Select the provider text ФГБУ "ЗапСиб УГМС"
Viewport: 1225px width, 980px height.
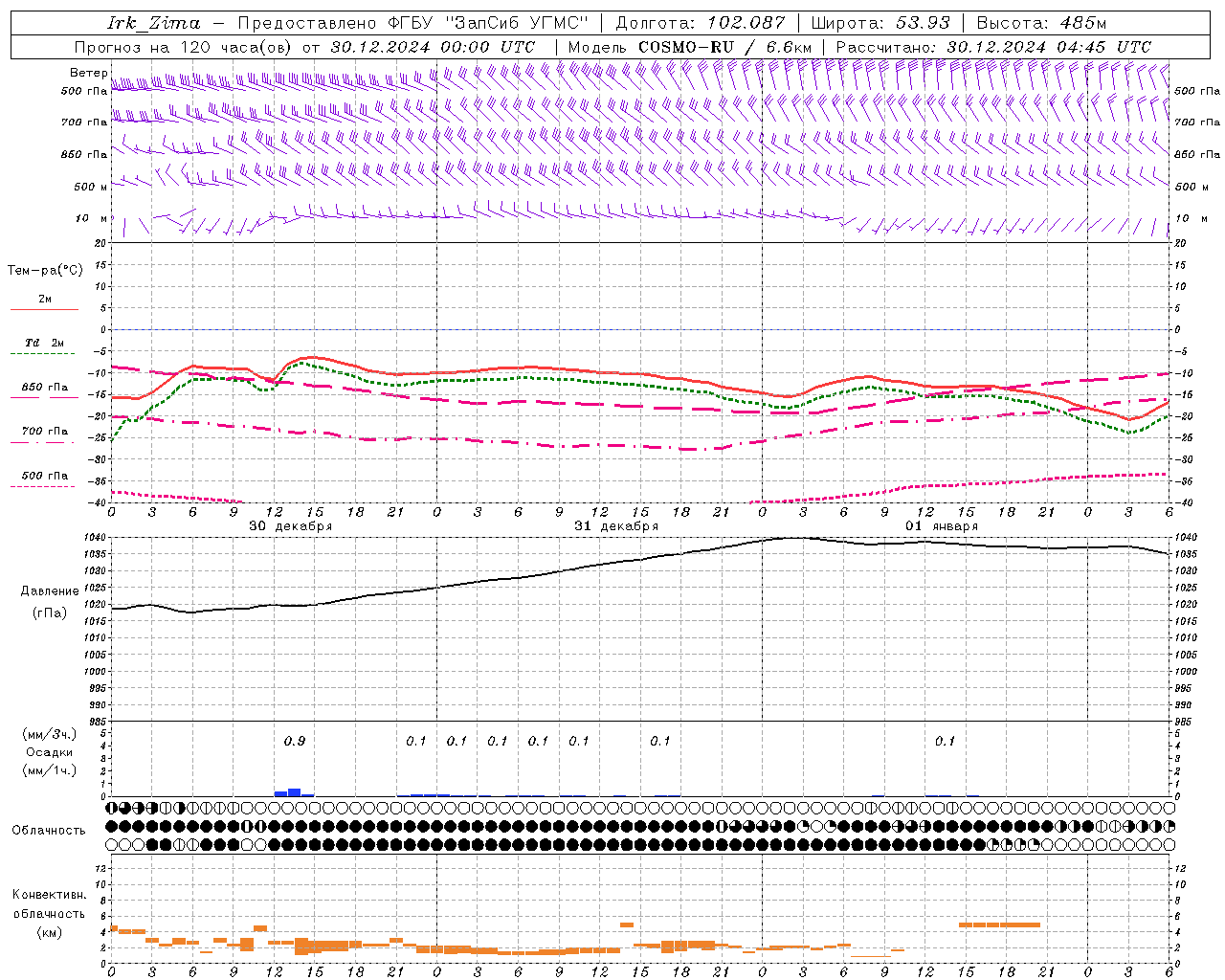[x=488, y=23]
